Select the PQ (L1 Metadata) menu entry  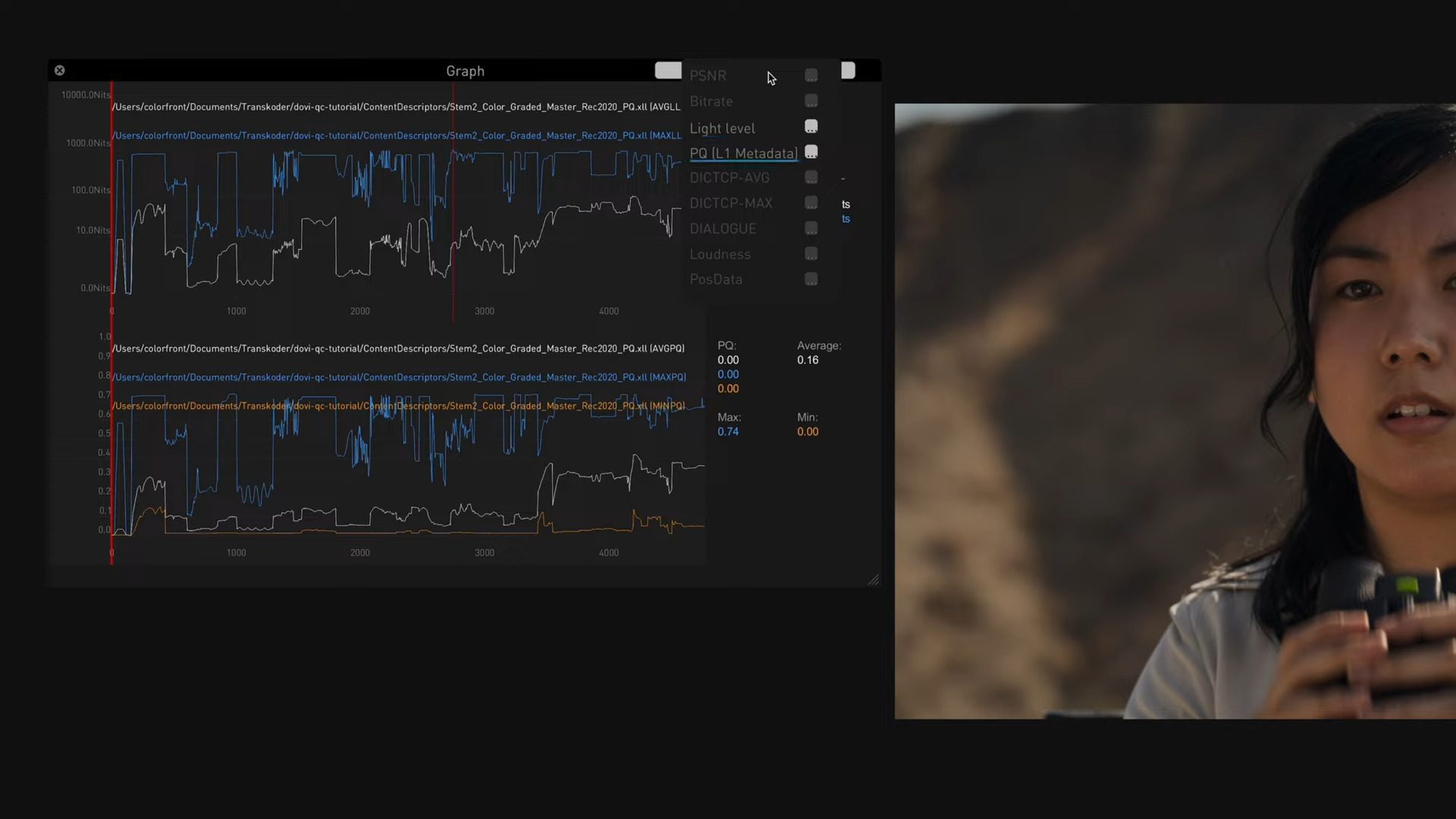pyautogui.click(x=742, y=153)
